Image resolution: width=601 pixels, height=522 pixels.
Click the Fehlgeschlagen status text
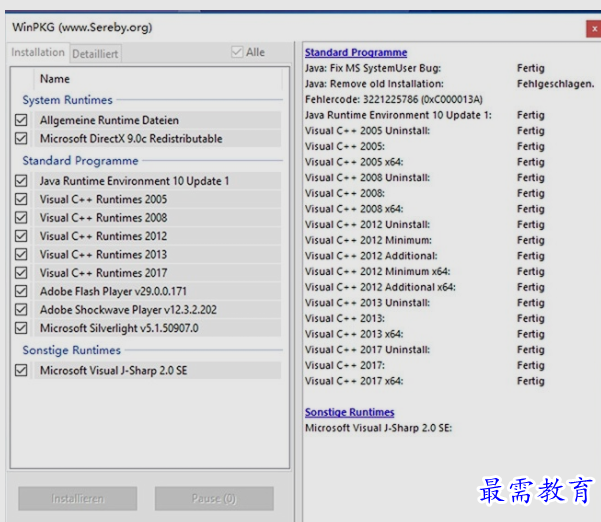(555, 84)
